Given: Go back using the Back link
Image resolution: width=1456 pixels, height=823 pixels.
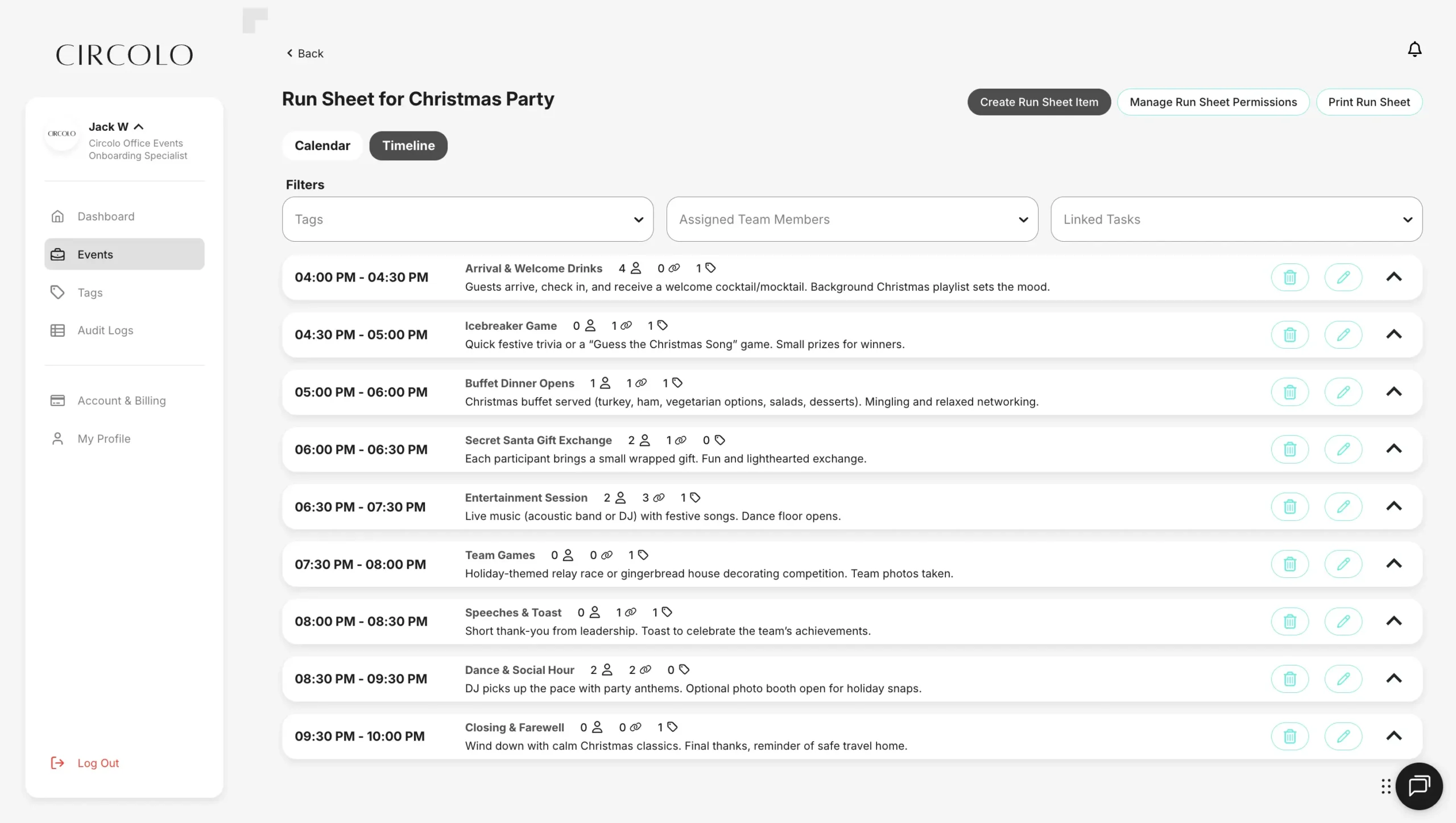Looking at the screenshot, I should 305,53.
